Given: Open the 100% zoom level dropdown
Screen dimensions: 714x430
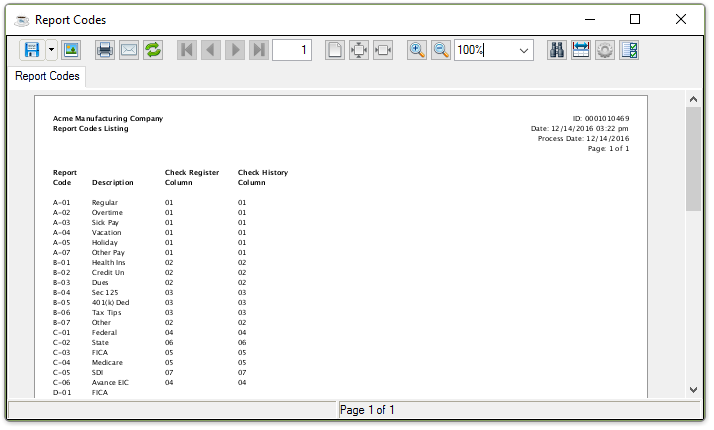Looking at the screenshot, I should tap(524, 50).
